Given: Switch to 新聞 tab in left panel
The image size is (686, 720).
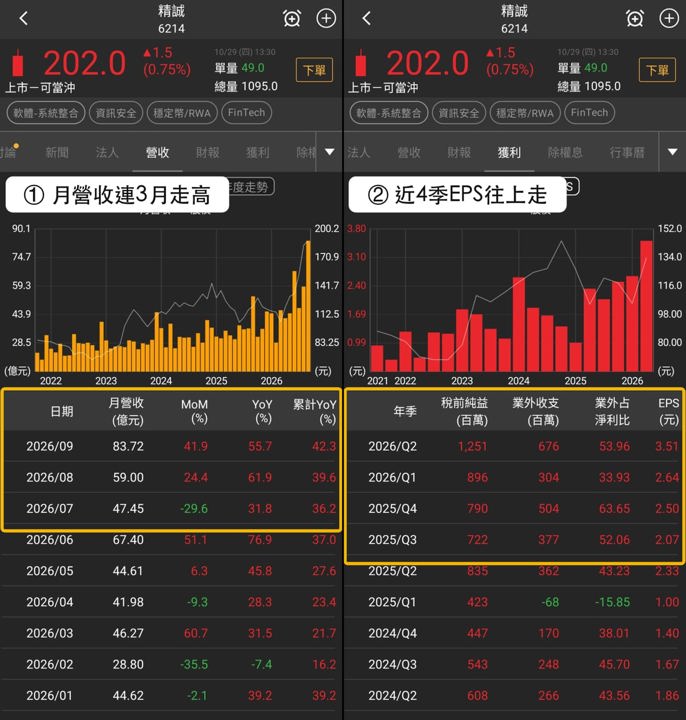Looking at the screenshot, I should tap(57, 152).
